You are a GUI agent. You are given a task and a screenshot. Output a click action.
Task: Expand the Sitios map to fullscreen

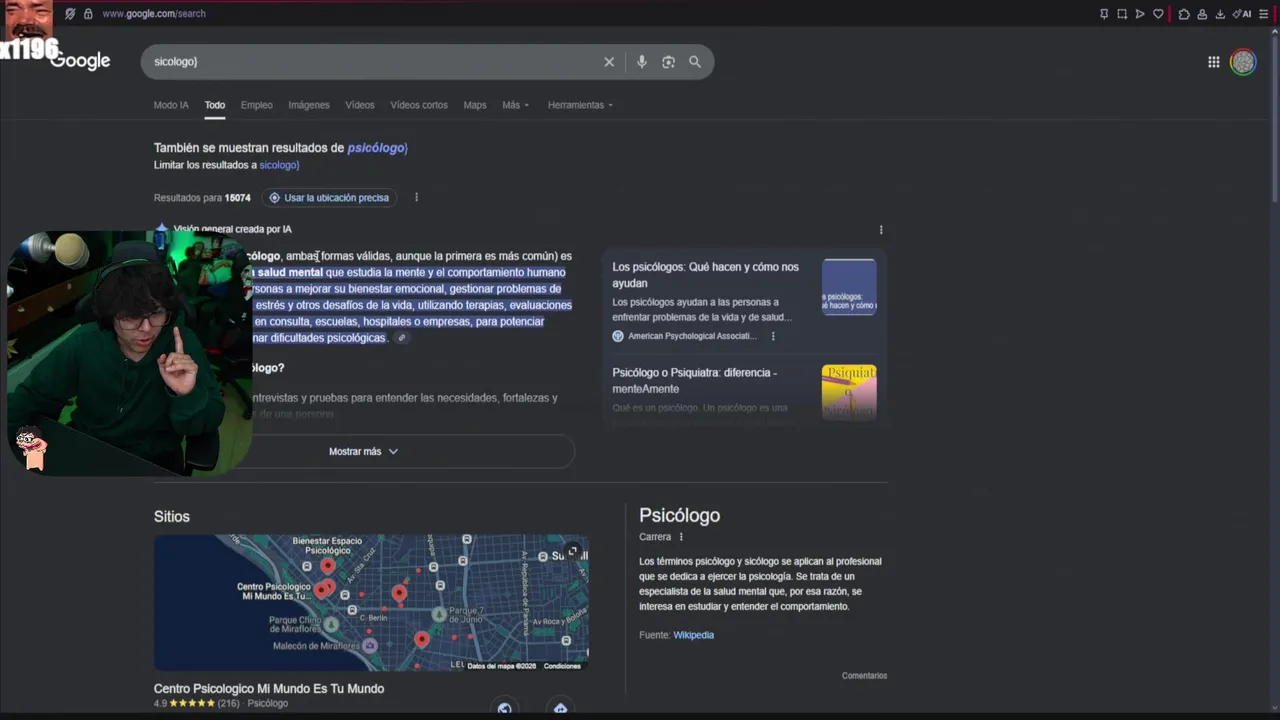[573, 551]
